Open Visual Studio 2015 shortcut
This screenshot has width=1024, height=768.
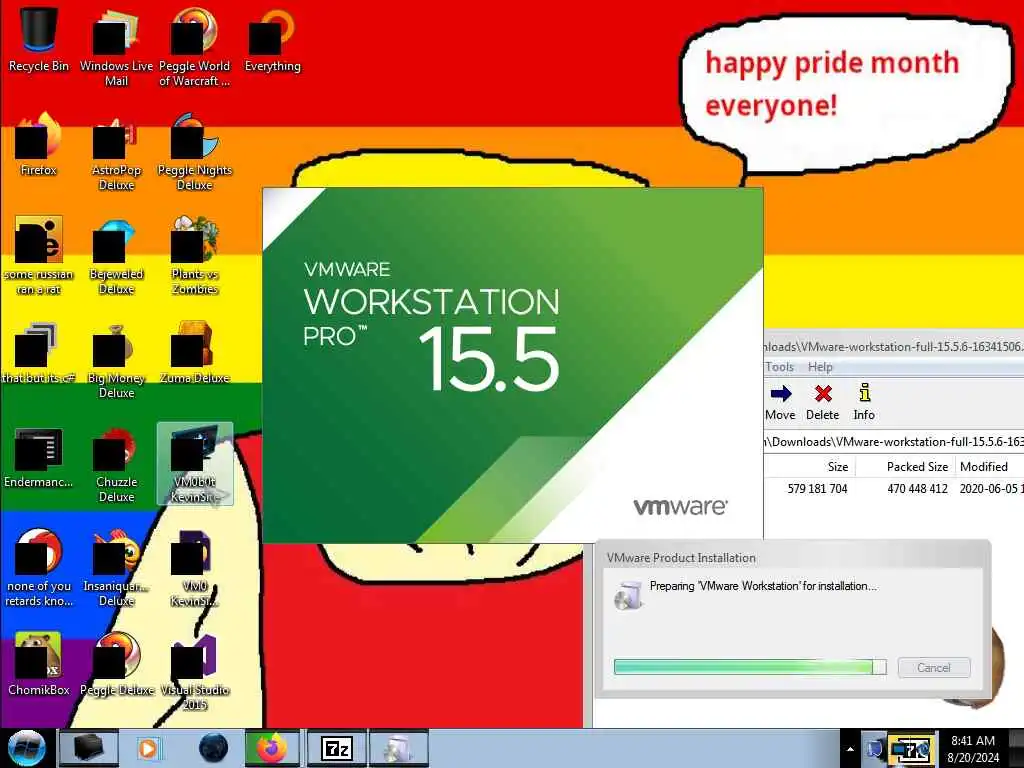194,673
